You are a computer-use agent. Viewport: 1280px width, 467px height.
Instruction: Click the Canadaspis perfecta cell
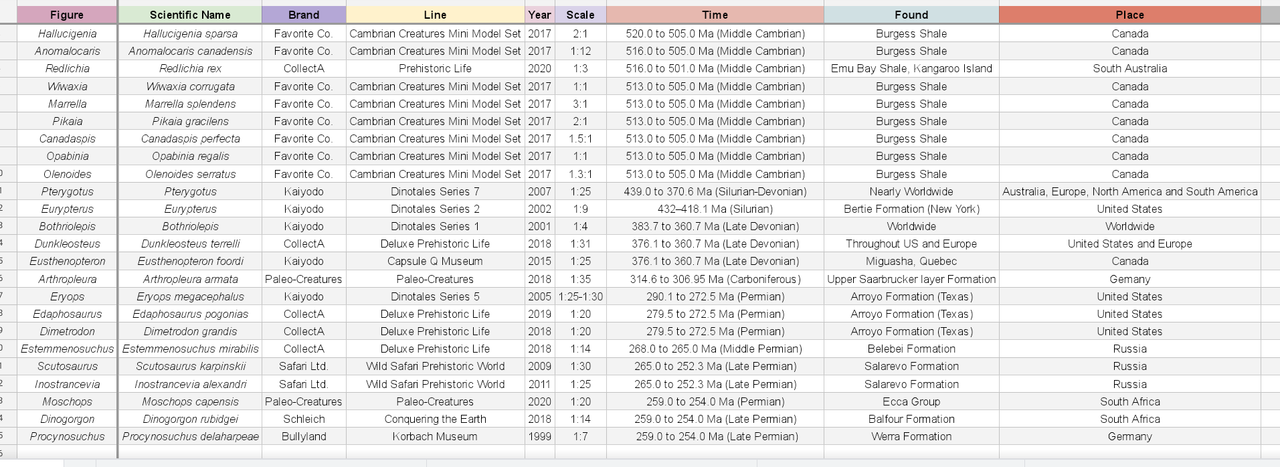click(190, 139)
